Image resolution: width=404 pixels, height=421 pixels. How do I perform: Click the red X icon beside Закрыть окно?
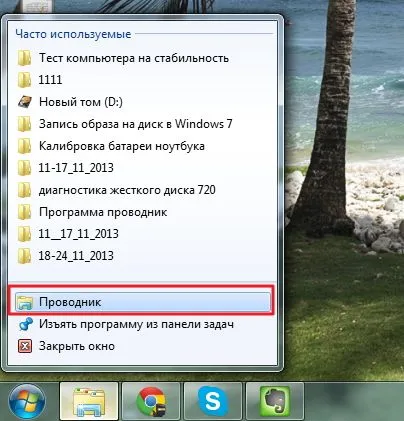(x=25, y=346)
